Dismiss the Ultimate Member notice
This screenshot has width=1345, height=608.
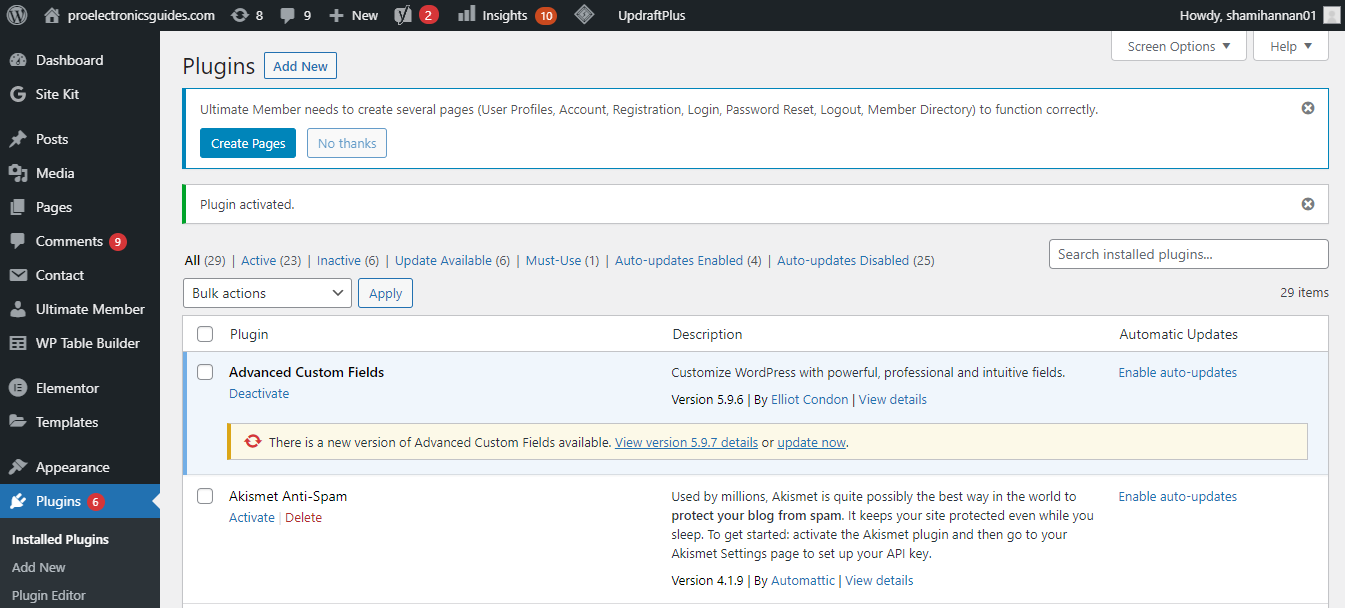(x=1307, y=108)
